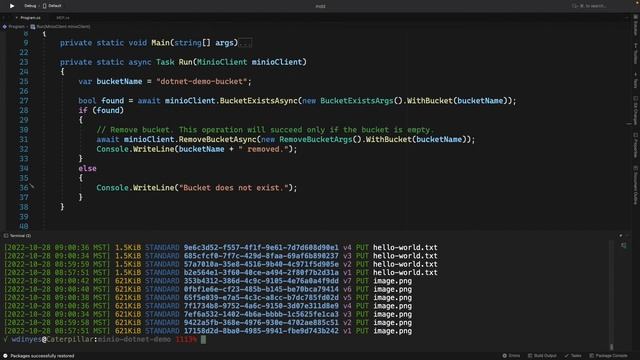Open the Errors pad in status bar
640x360 pixels.
511,356
